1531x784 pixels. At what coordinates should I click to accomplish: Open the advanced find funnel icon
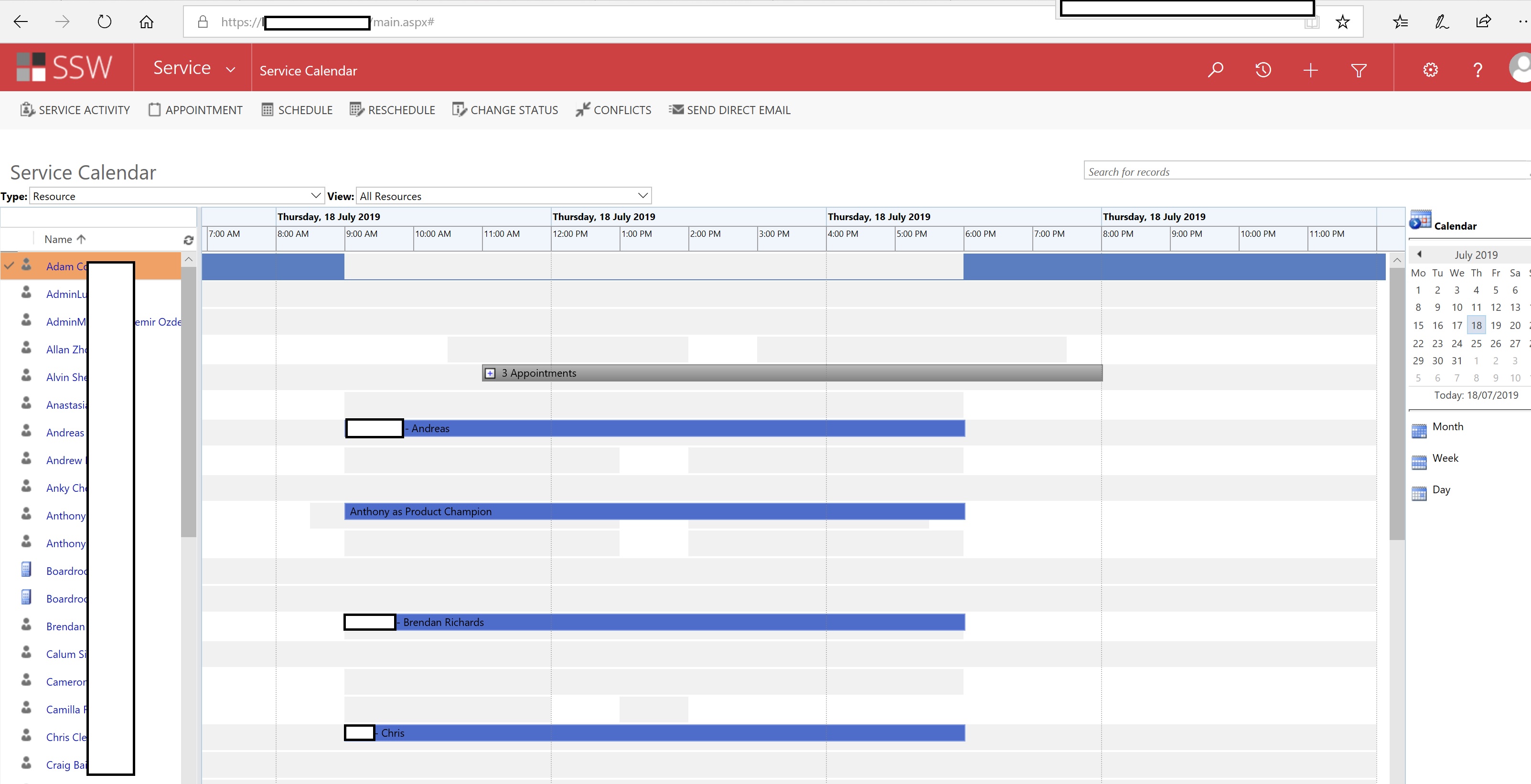[x=1359, y=71]
